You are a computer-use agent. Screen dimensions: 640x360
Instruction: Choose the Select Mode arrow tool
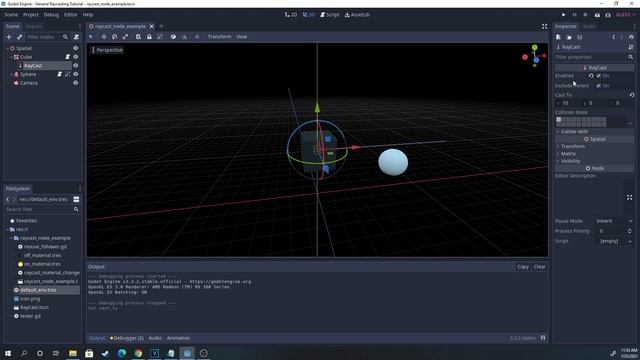pos(91,37)
